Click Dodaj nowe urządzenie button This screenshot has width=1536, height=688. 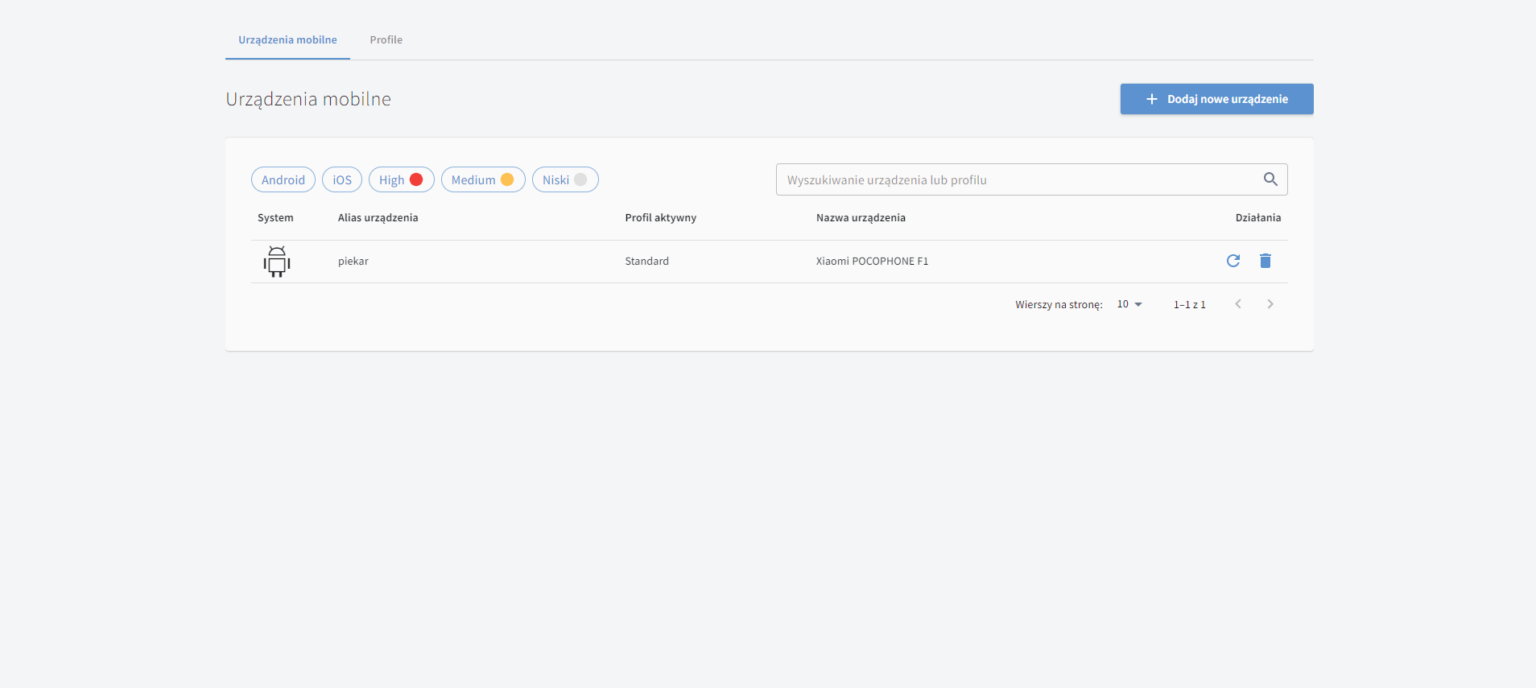tap(1216, 99)
